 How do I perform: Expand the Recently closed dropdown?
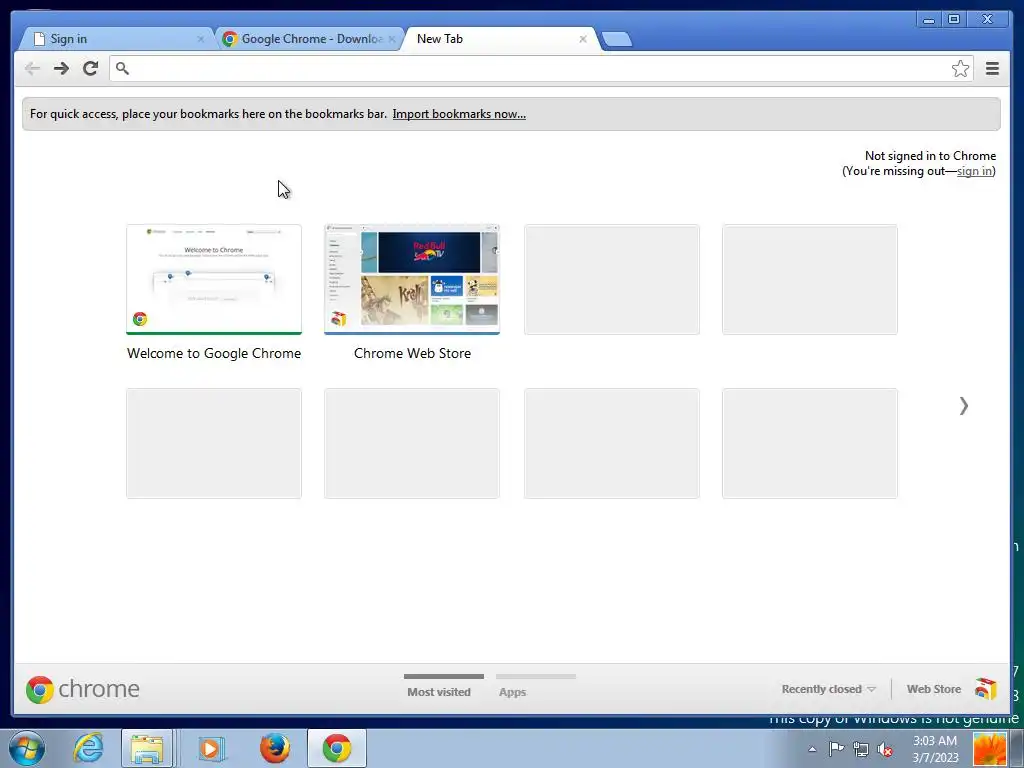(829, 689)
